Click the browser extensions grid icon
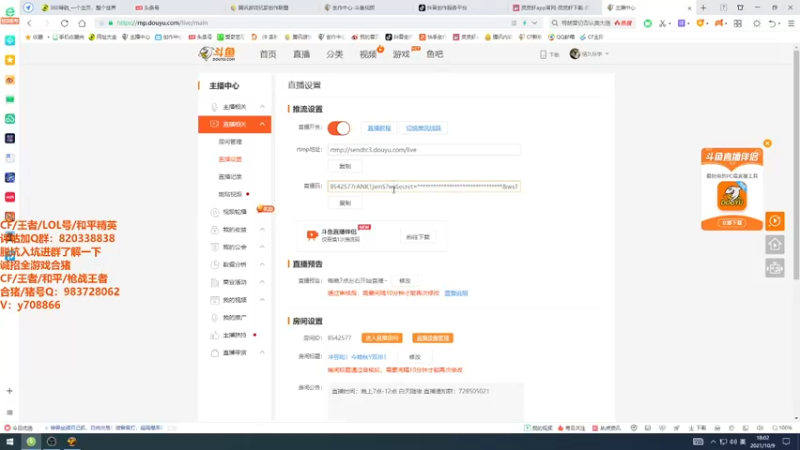800x450 pixels. (x=738, y=23)
